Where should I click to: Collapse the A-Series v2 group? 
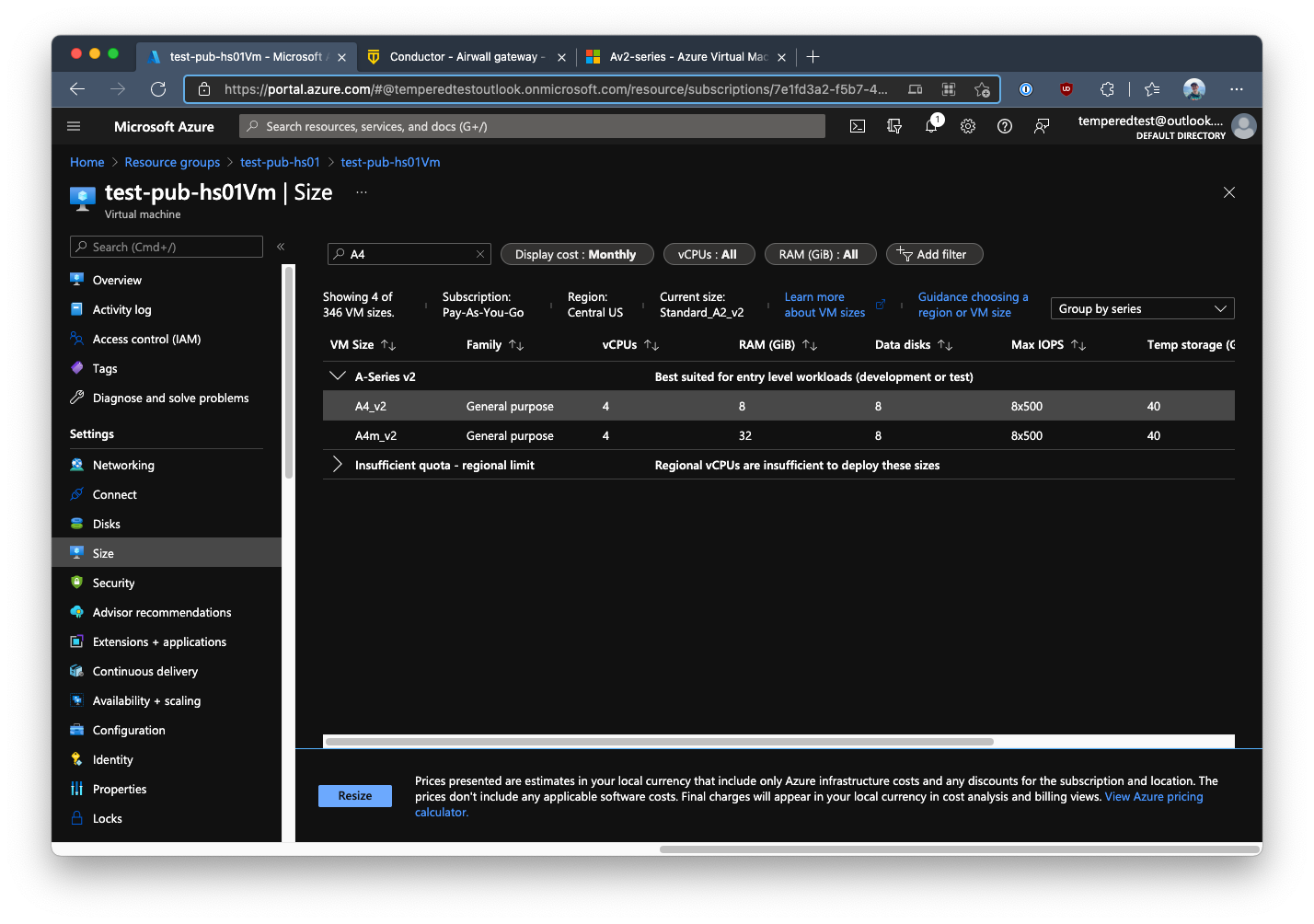tap(338, 376)
